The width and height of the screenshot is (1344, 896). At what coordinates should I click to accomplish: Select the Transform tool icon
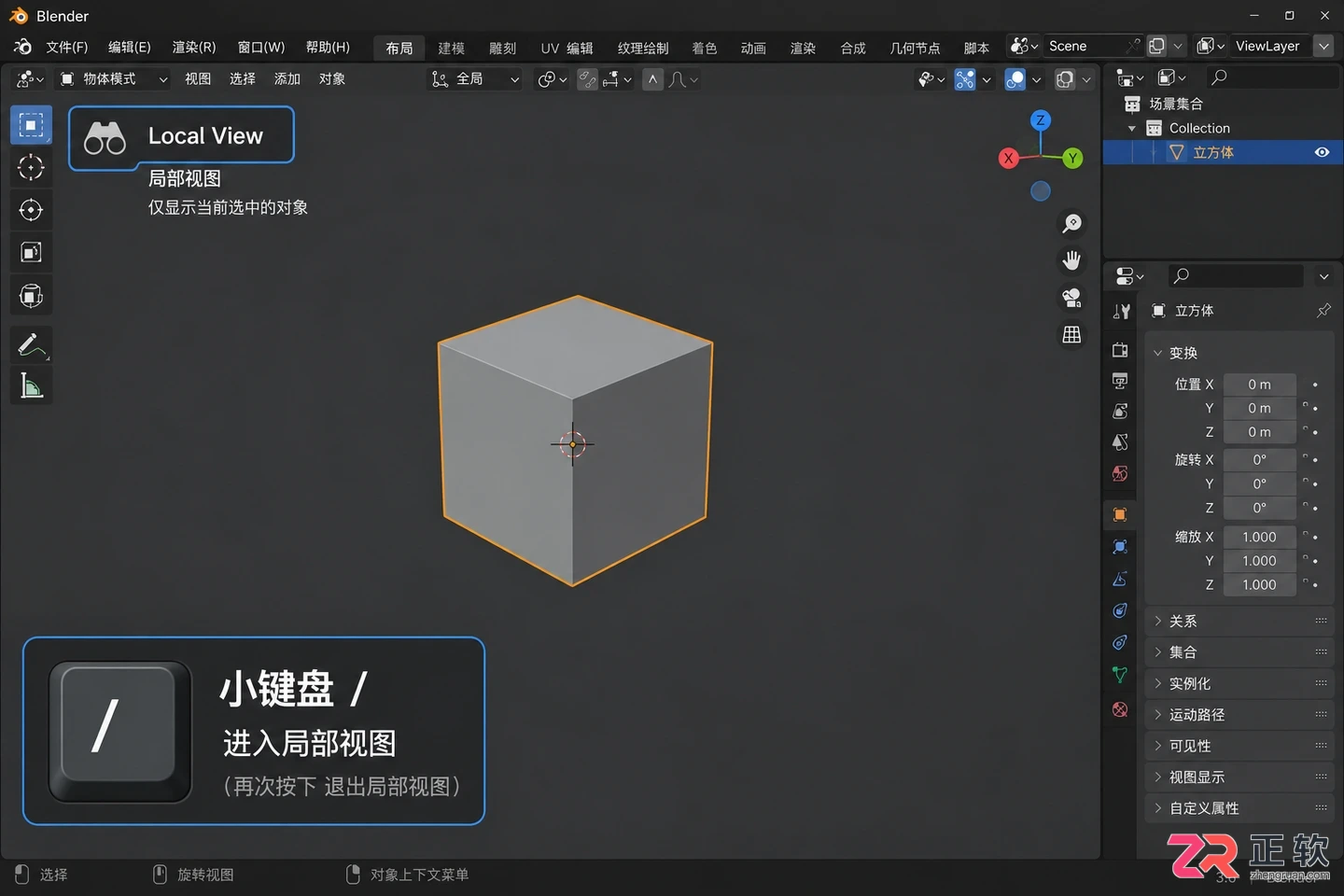(31, 297)
